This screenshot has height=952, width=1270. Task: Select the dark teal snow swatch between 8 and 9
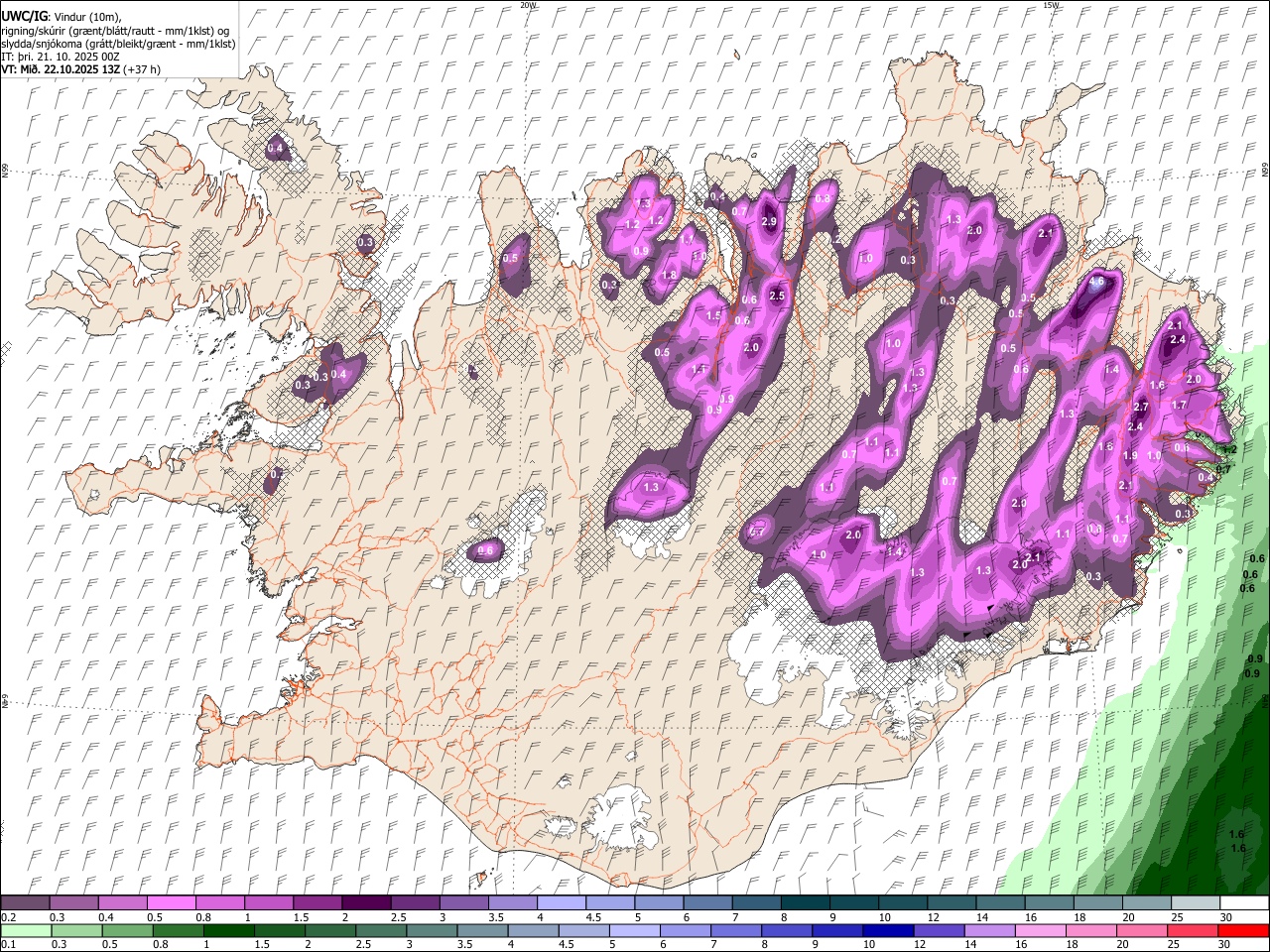tap(805, 903)
